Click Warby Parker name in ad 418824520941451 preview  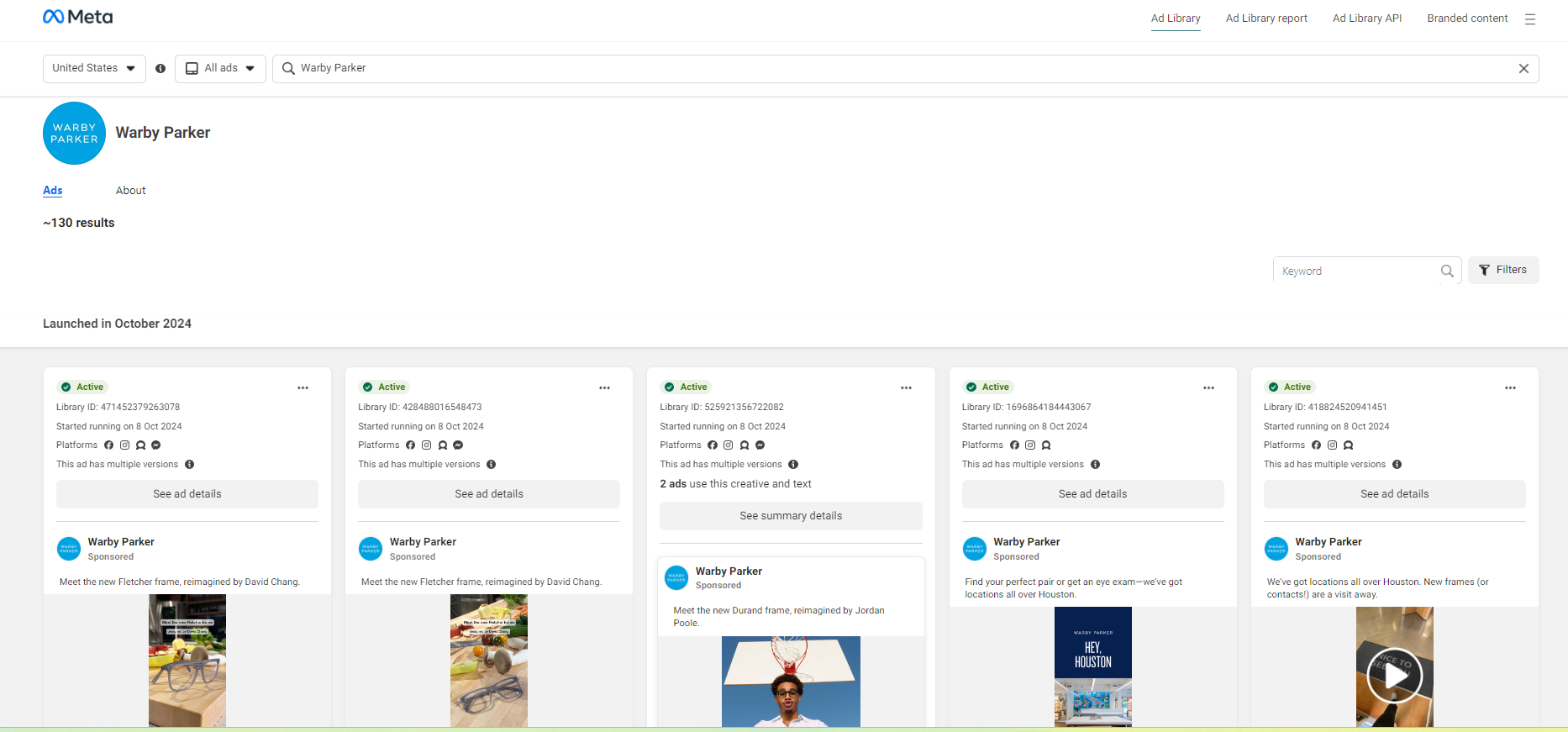pos(1329,542)
